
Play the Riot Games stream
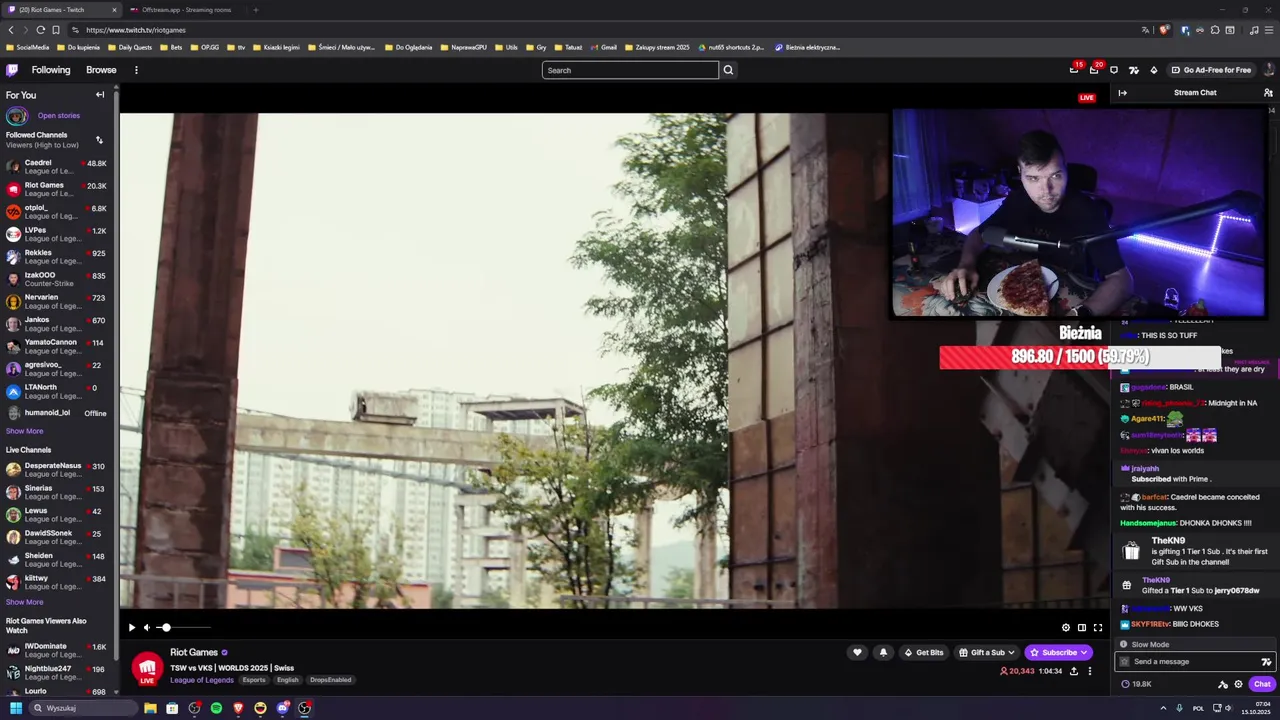131,627
